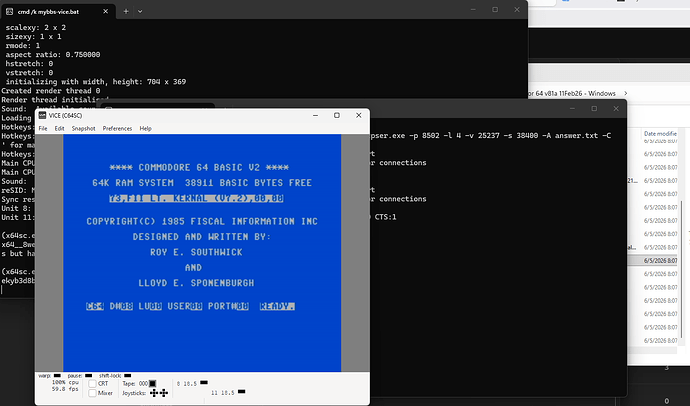Minimize the mybbs-vice.bat terminal window

(x=473, y=10)
